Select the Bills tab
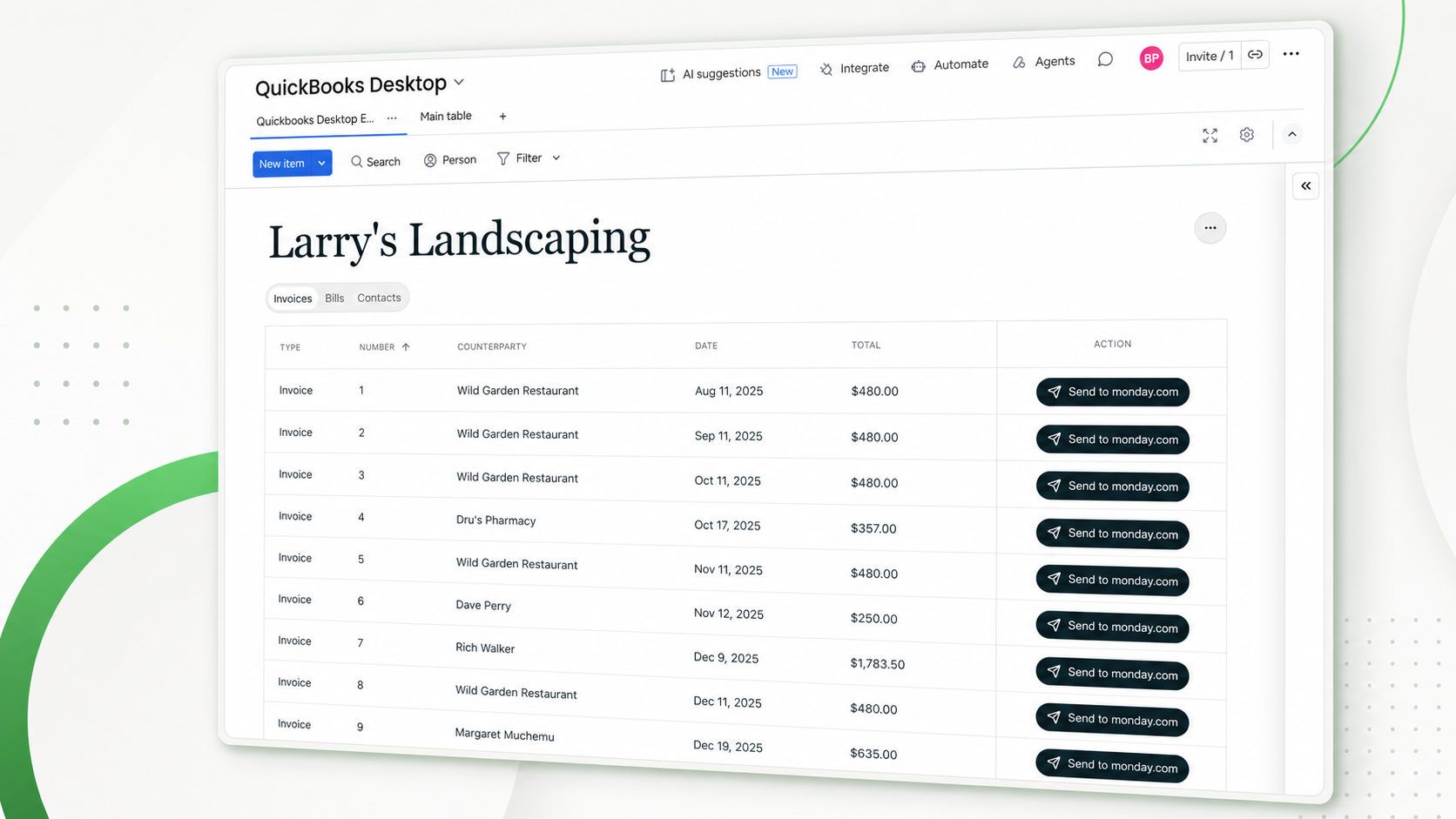This screenshot has width=1456, height=819. coord(334,298)
